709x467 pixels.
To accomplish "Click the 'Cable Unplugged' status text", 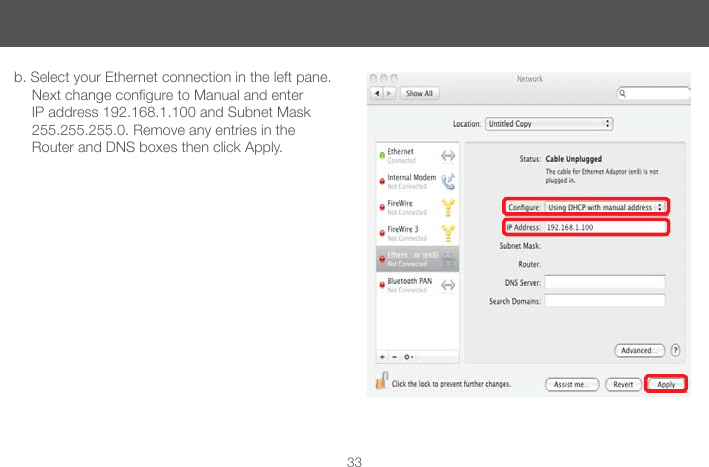I will coord(573,159).
